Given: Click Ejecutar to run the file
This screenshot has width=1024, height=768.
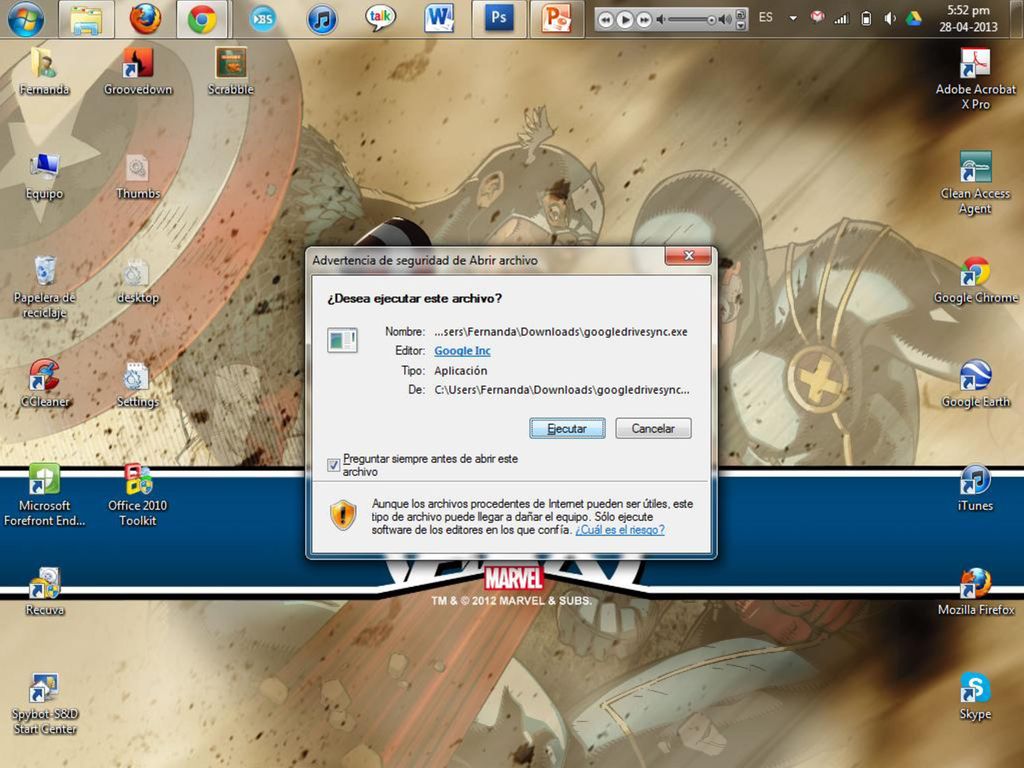Looking at the screenshot, I should (x=567, y=428).
